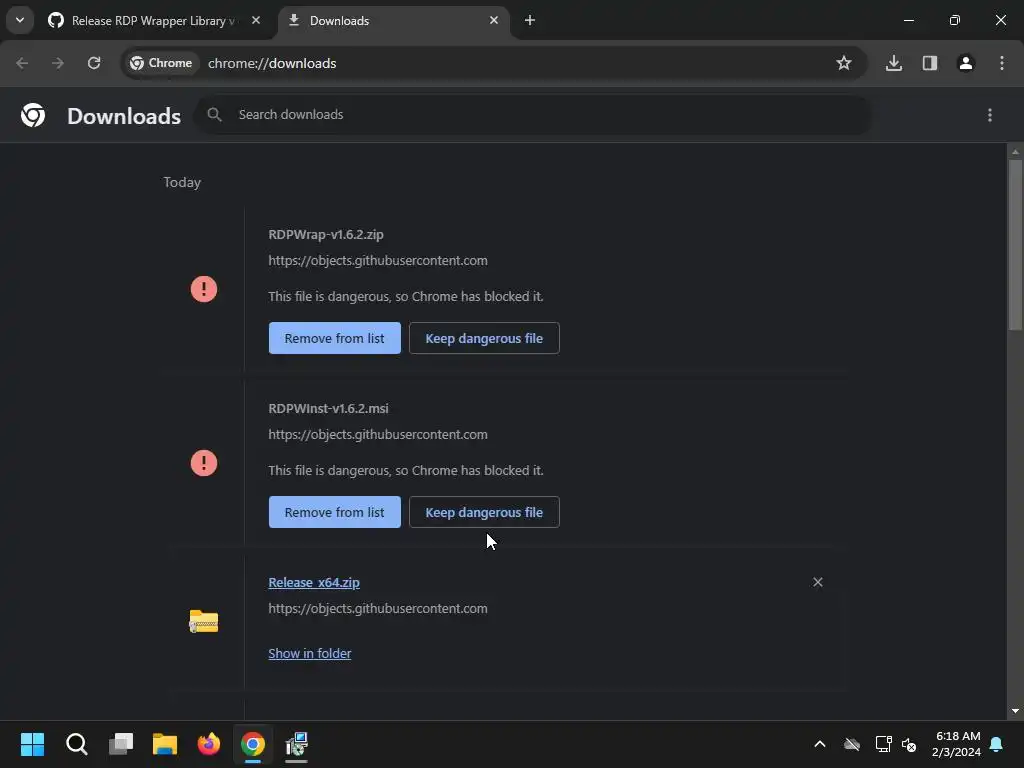
Task: Click the zip folder icon for Release_x64.zip
Action: click(204, 621)
